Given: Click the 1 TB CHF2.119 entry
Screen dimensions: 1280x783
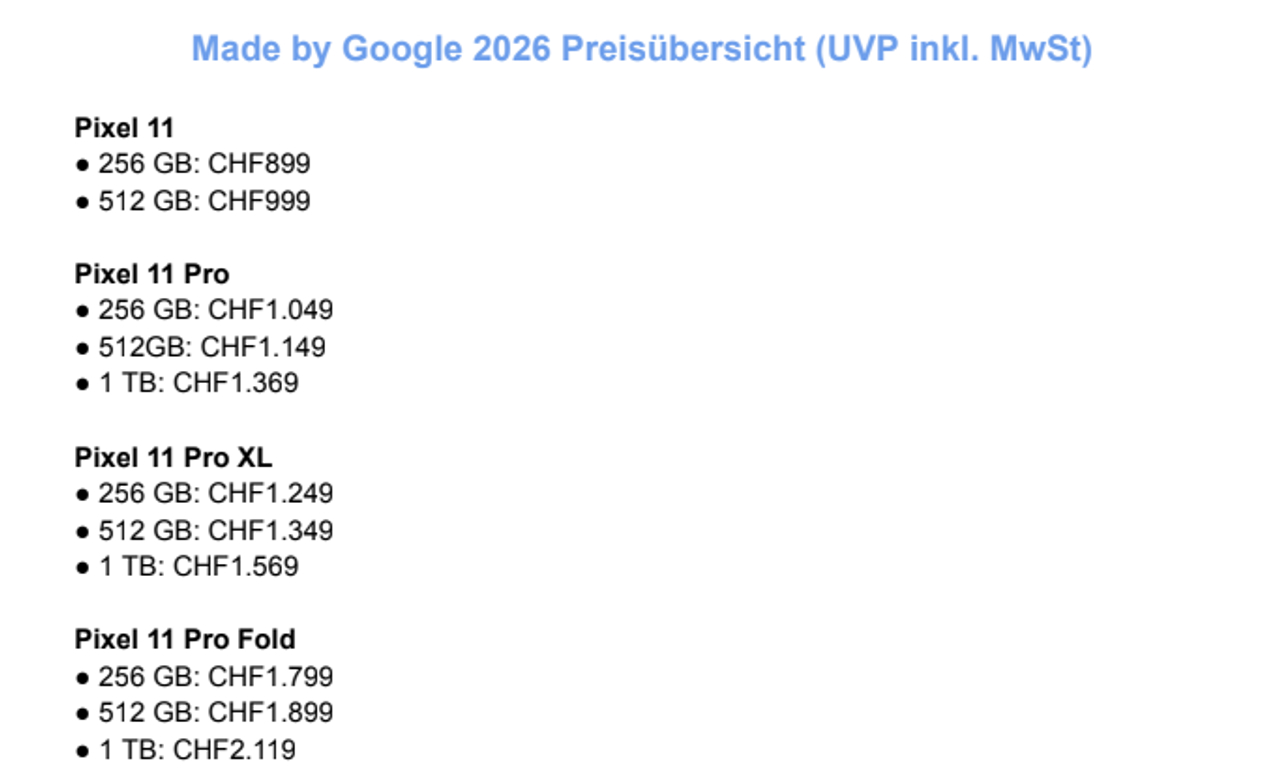Looking at the screenshot, I should tap(186, 750).
